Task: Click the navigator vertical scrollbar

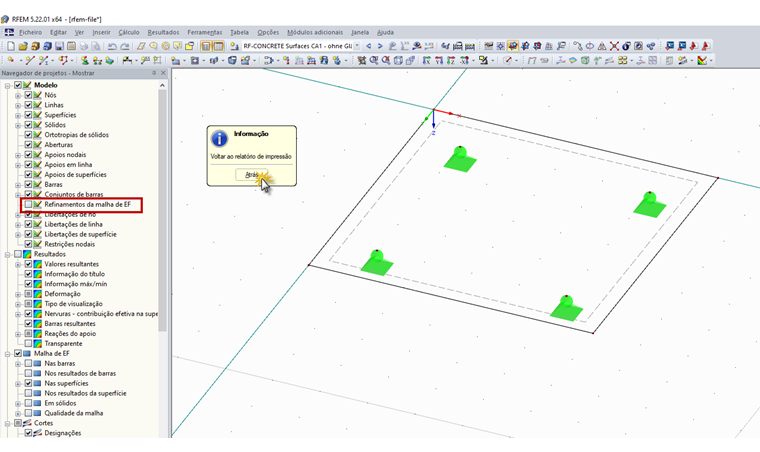Action: pos(162,210)
